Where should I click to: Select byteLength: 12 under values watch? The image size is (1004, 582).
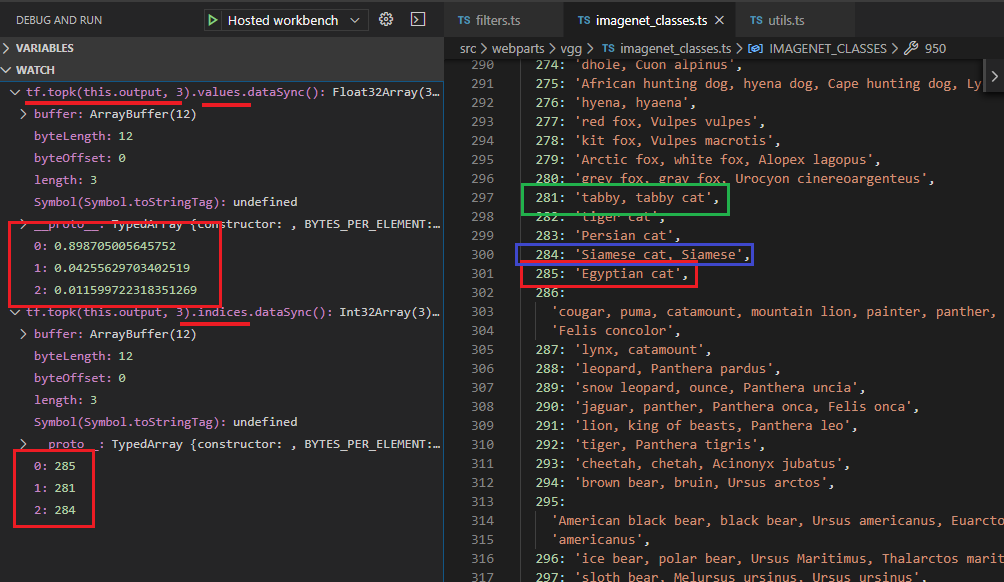click(83, 136)
